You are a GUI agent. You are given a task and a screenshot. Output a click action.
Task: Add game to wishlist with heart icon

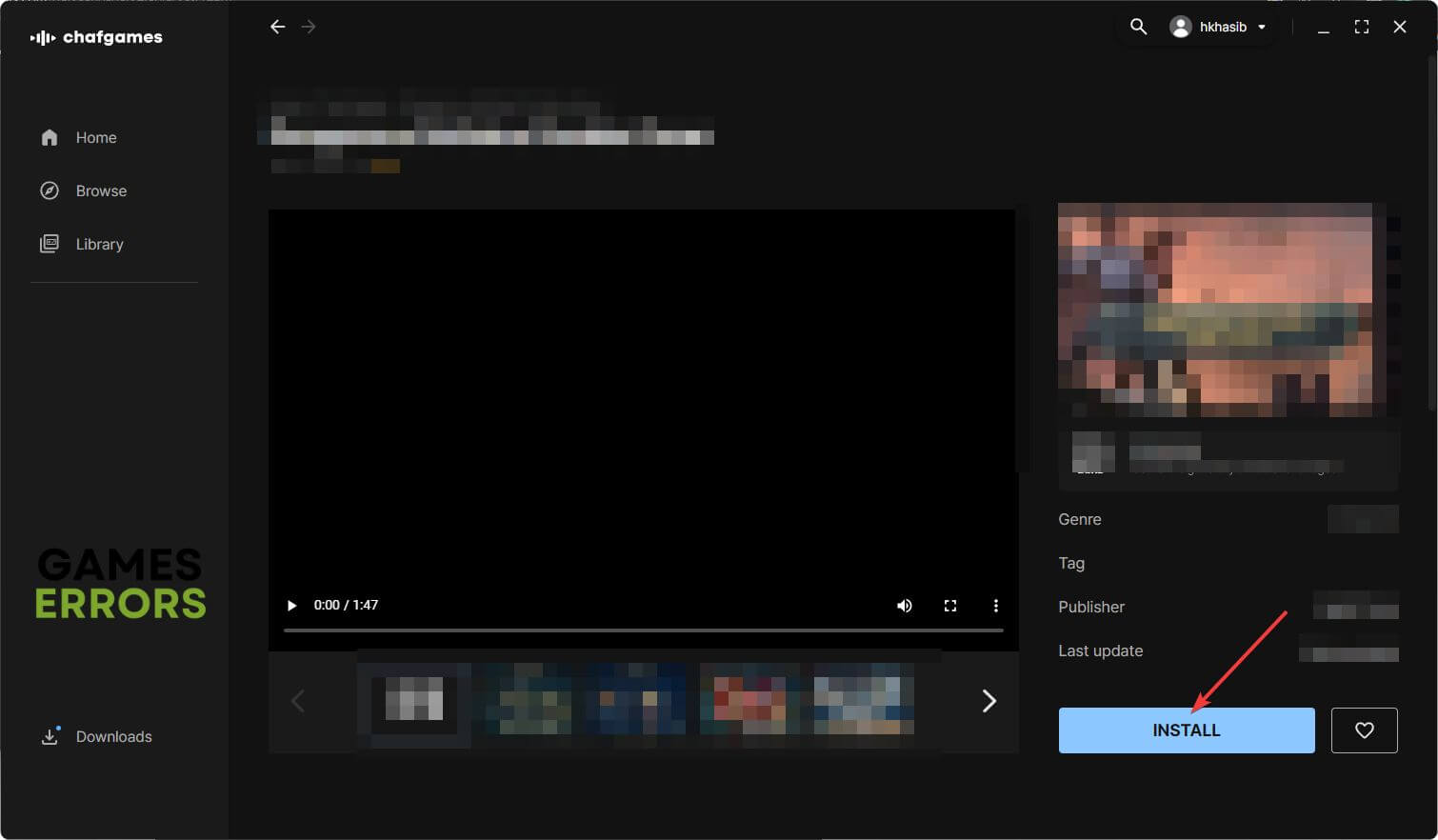(x=1364, y=730)
